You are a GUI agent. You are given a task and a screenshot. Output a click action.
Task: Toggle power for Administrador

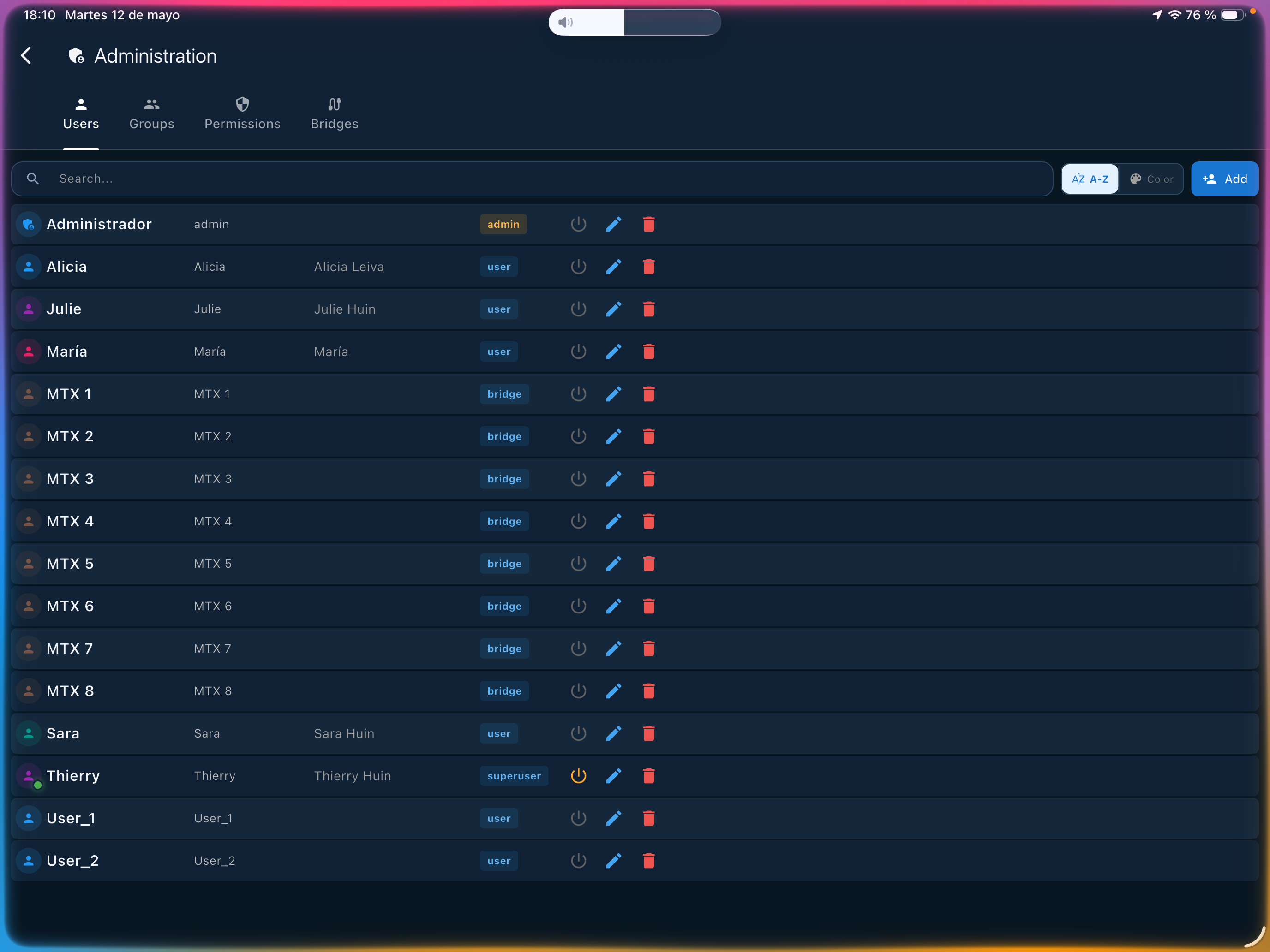point(578,224)
